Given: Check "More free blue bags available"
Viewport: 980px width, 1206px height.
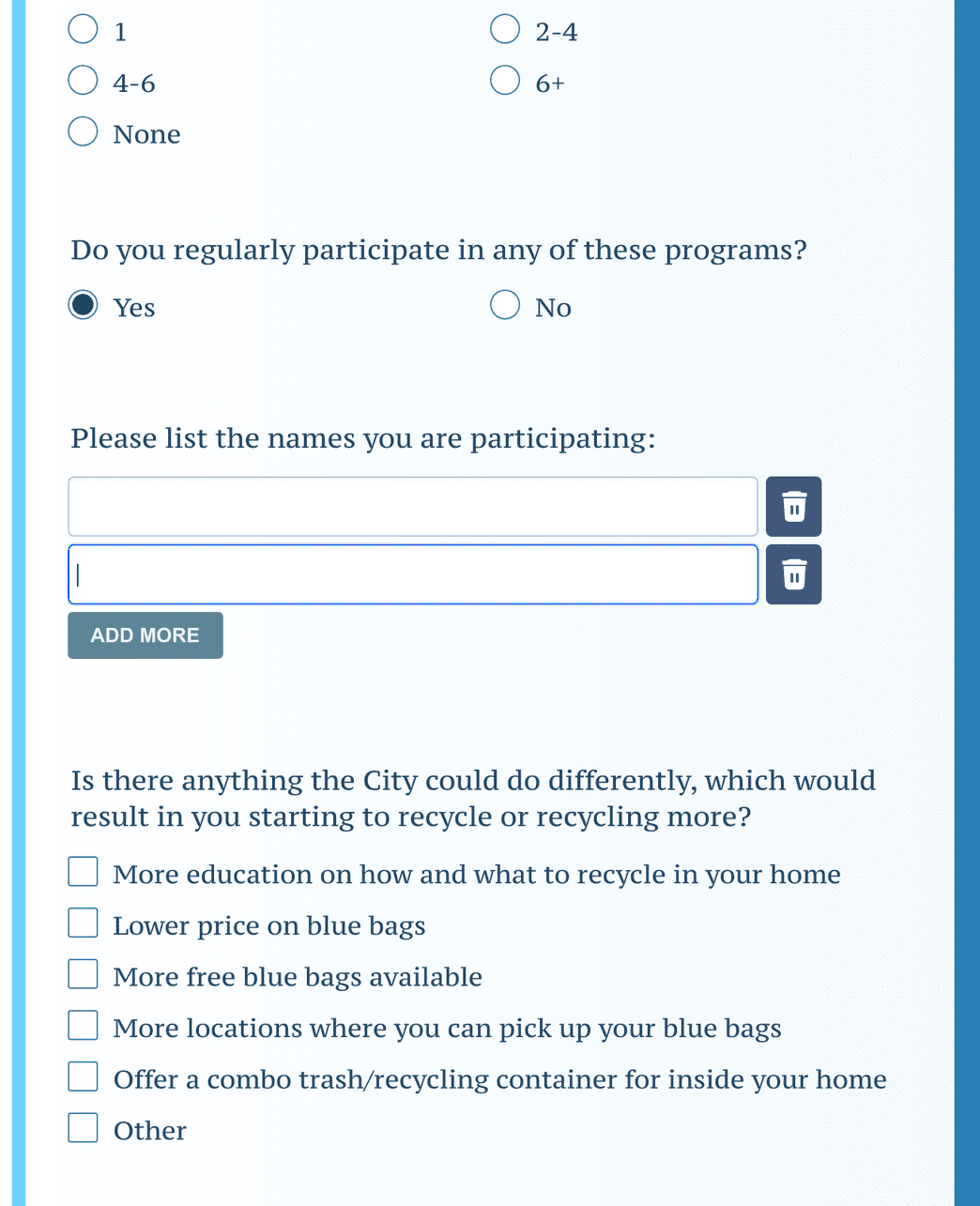Looking at the screenshot, I should (83, 974).
